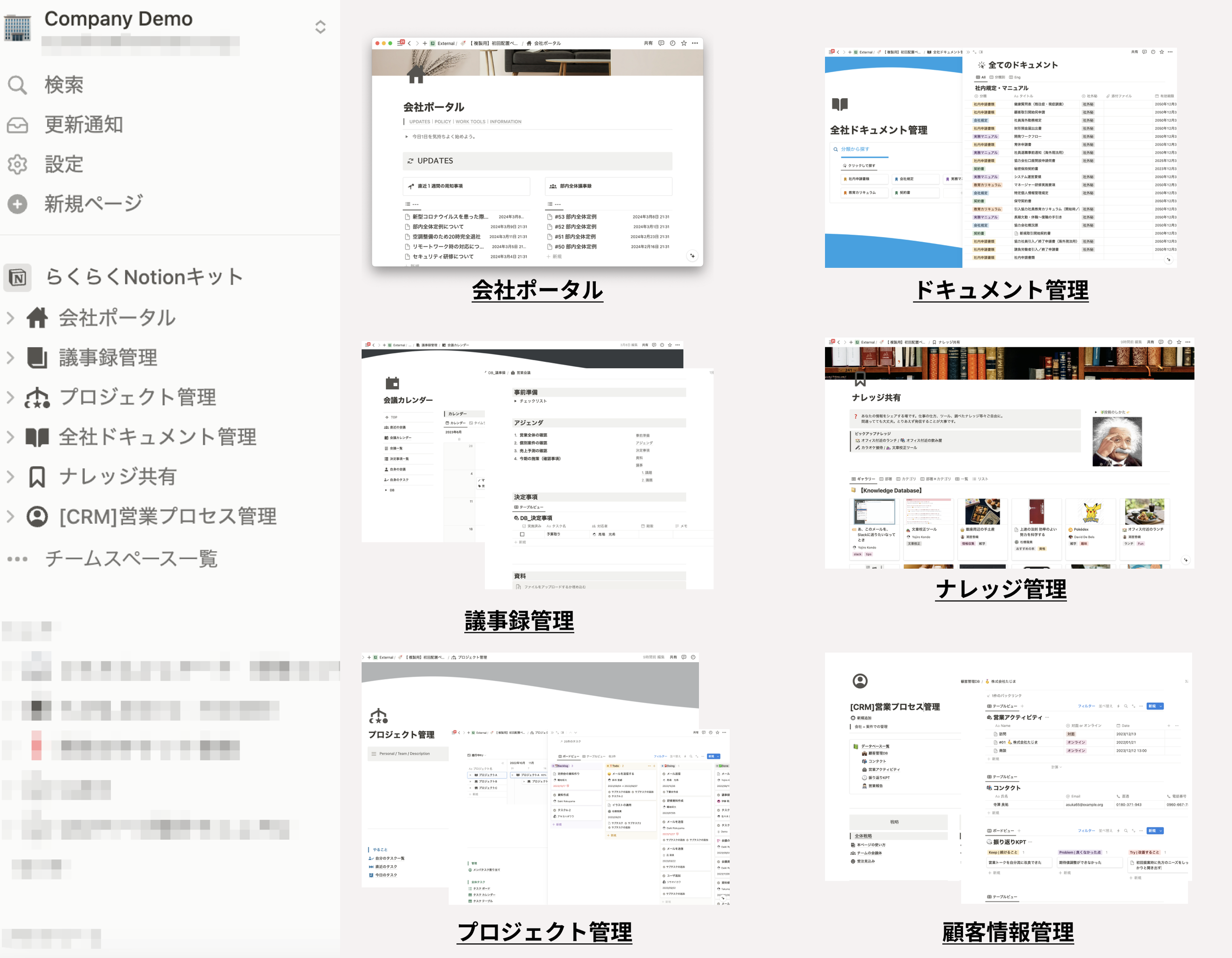Image resolution: width=1232 pixels, height=958 pixels.
Task: Click the ナレッジ共有 bookmark icon
Action: 37,476
